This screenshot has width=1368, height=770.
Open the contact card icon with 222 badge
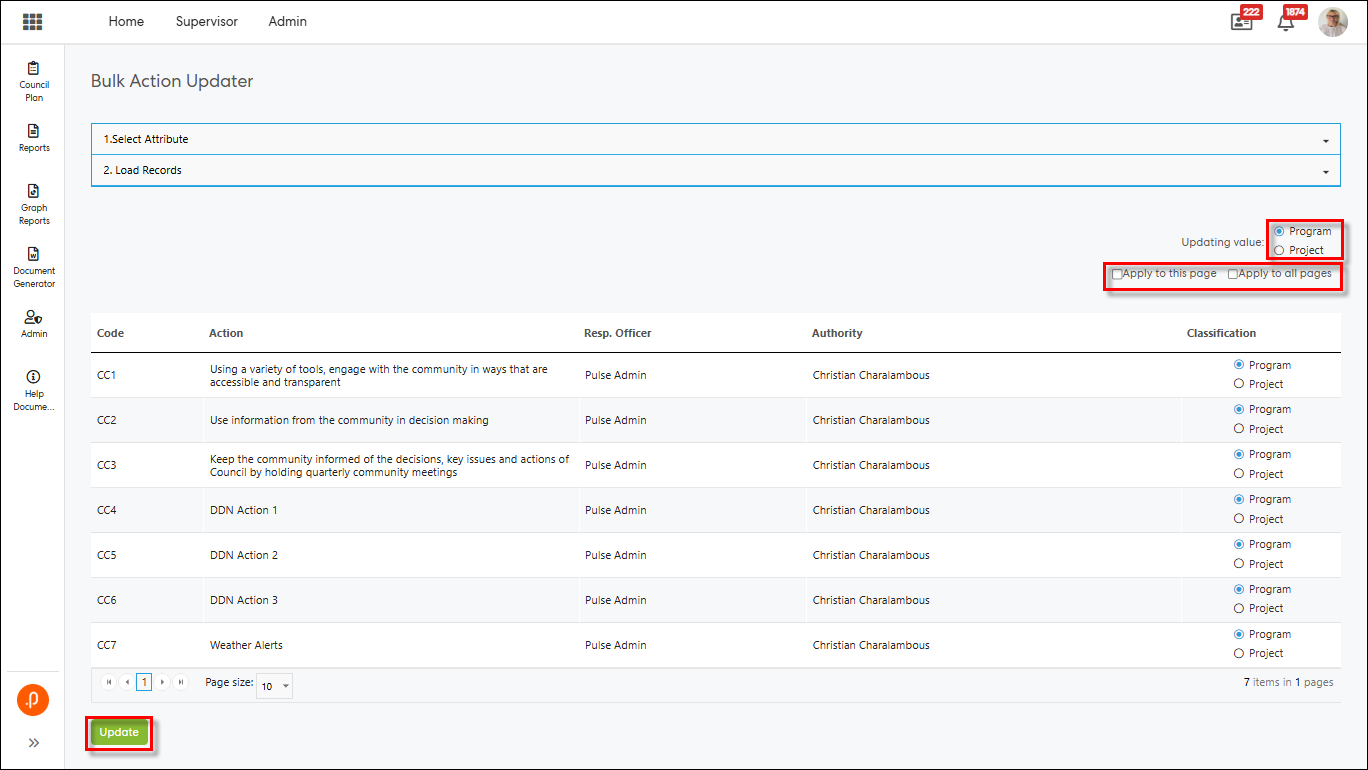[x=1241, y=22]
